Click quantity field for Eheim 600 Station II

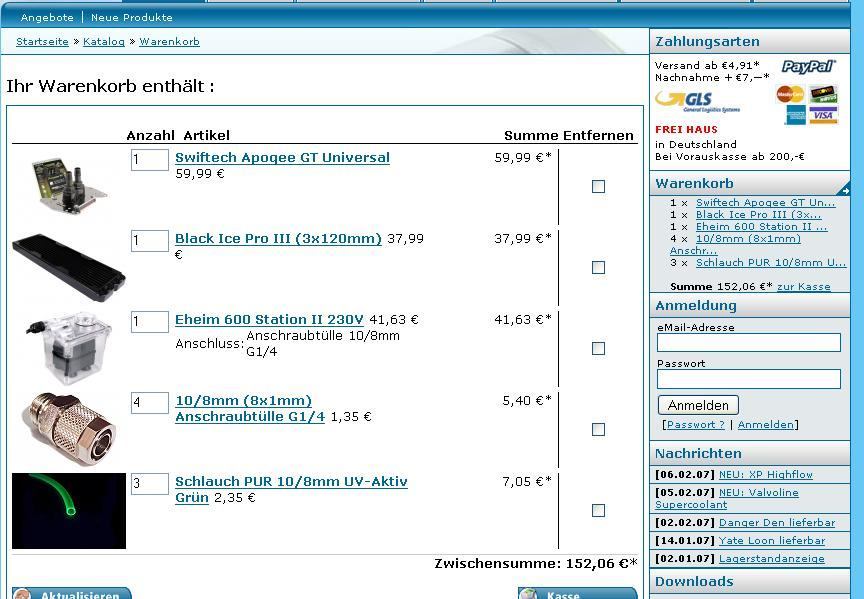(x=149, y=322)
